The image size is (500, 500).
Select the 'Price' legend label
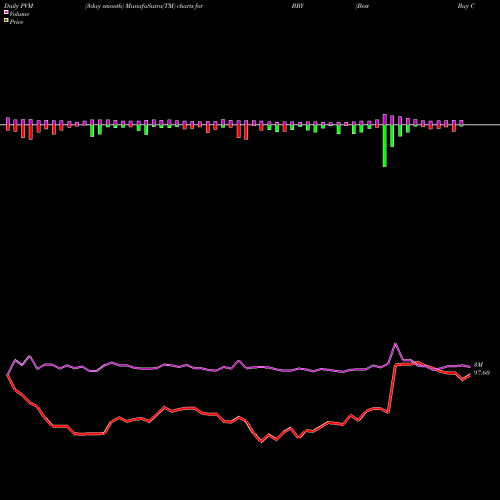(x=16, y=22)
